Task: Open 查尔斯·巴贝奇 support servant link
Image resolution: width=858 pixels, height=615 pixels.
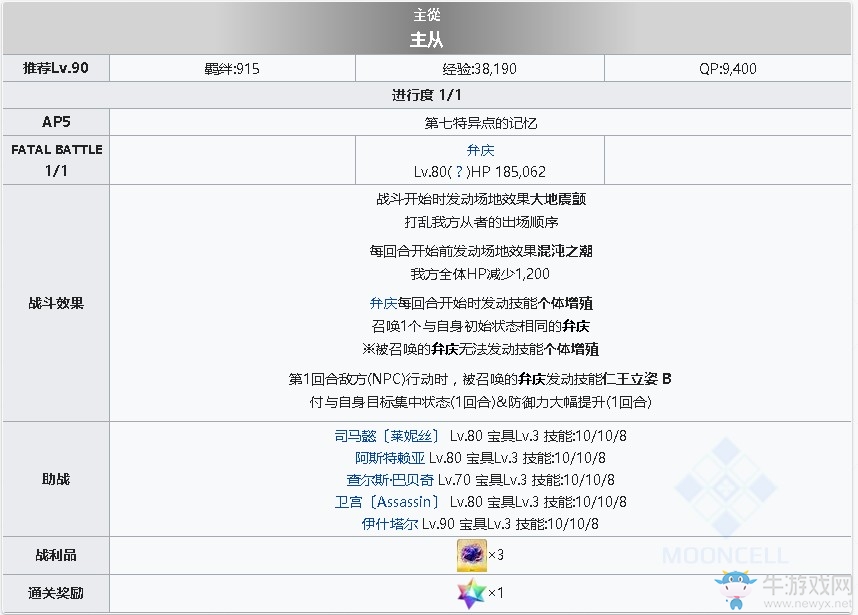Action: coord(390,480)
